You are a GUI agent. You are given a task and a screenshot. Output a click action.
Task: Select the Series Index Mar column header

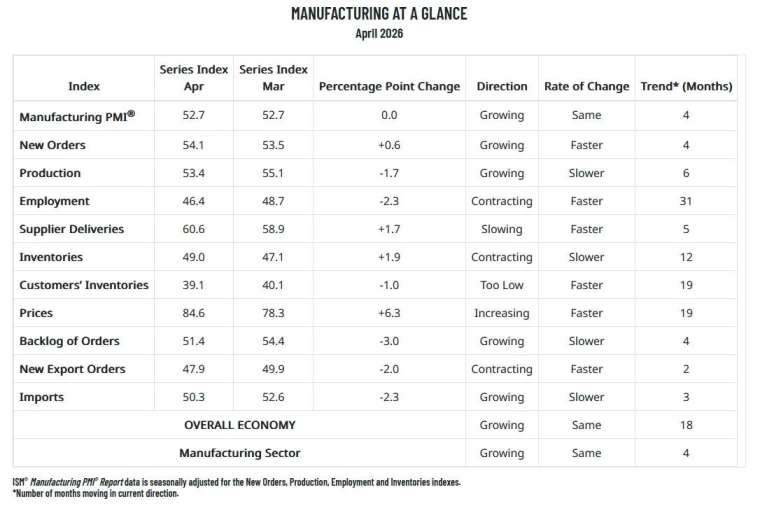(x=273, y=78)
